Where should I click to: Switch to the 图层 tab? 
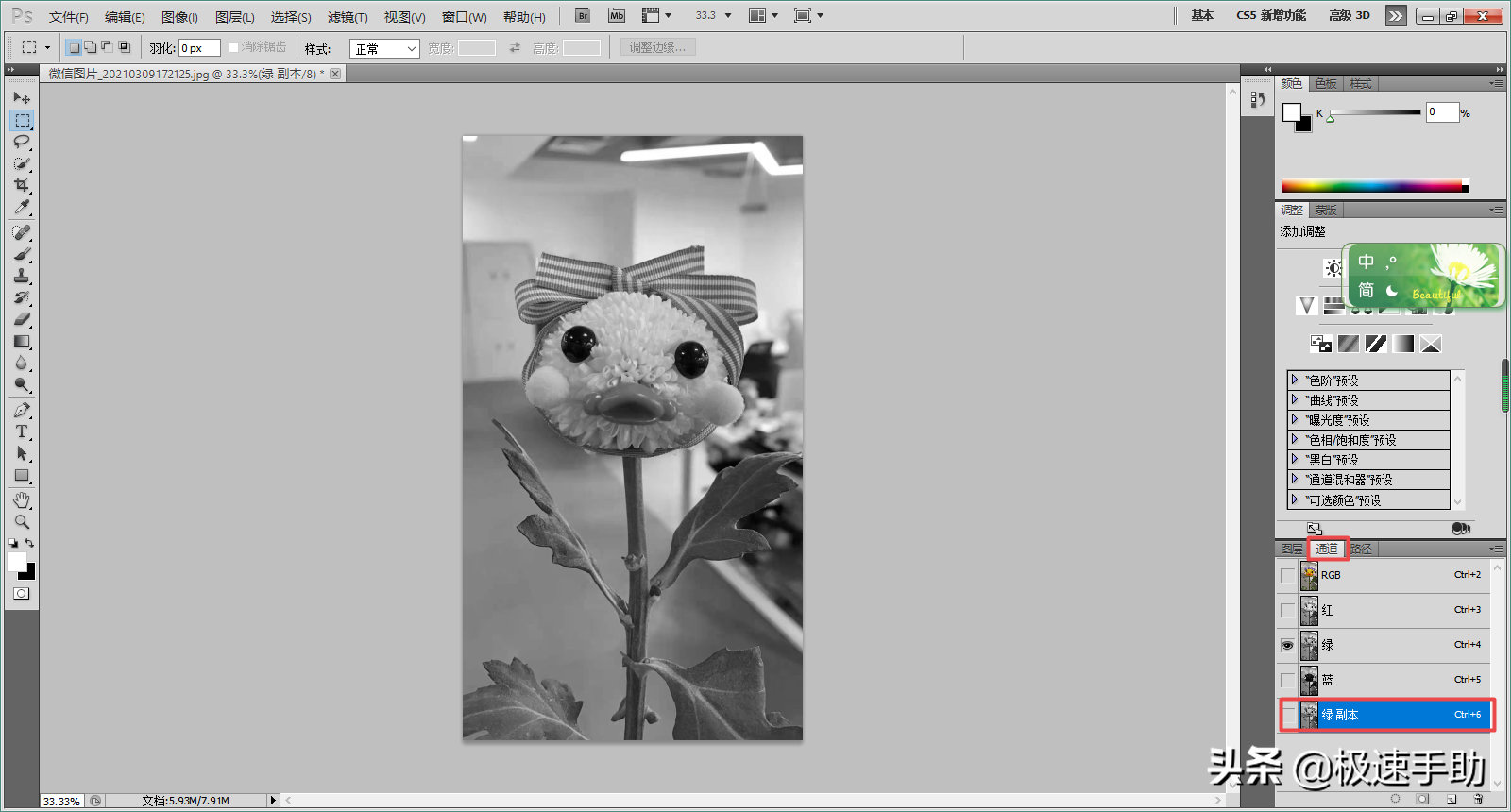point(1291,549)
